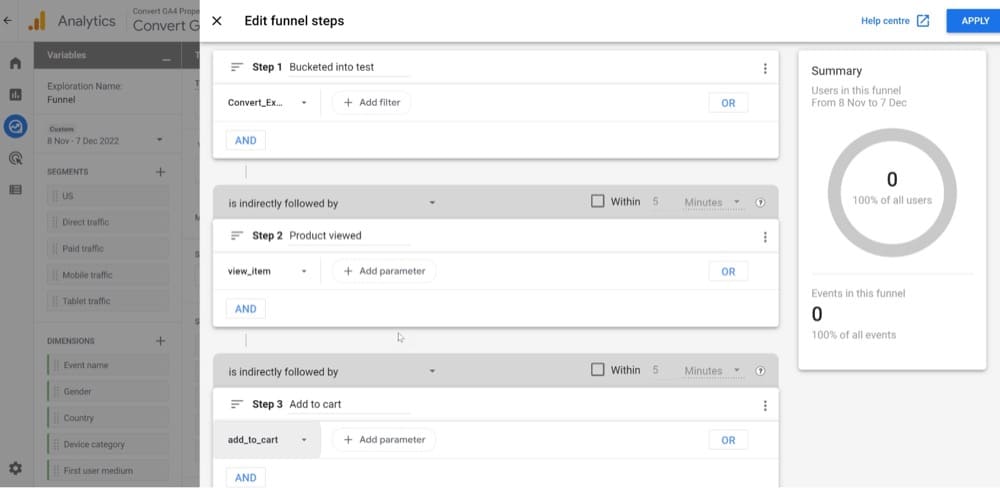1000x488 pixels.
Task: Enable Within checkbox before Step 2
Action: (598, 201)
